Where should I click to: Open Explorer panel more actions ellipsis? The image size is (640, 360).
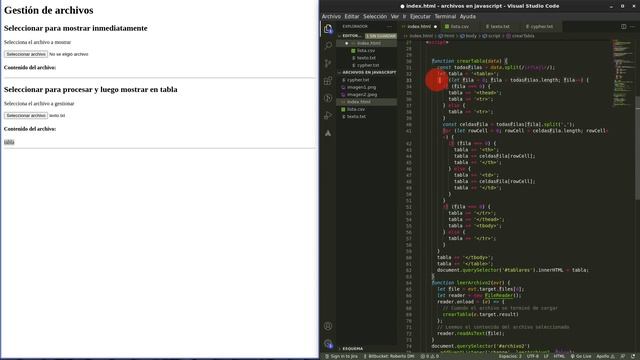click(389, 27)
